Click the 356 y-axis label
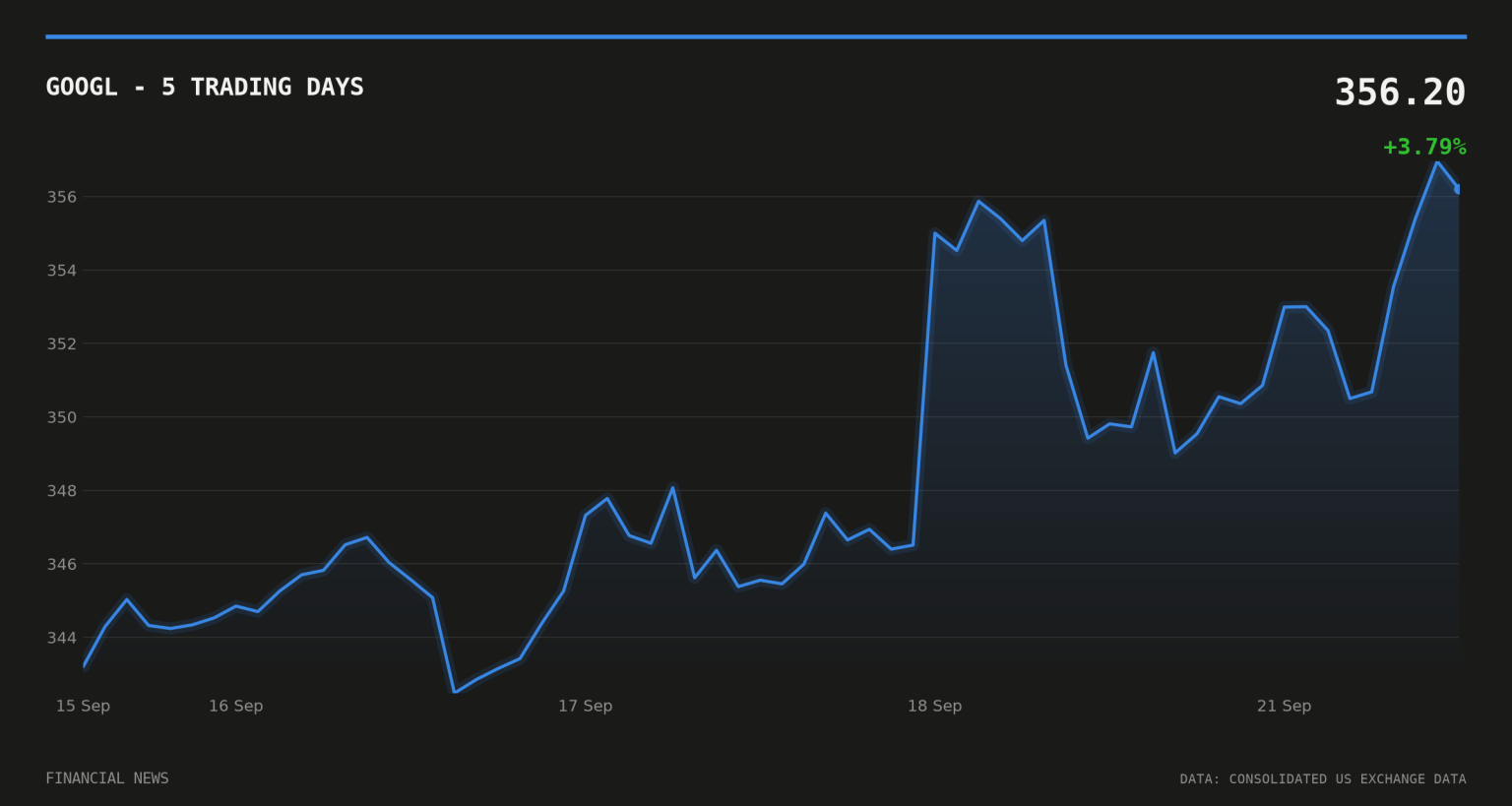This screenshot has height=806, width=1512. tap(62, 197)
